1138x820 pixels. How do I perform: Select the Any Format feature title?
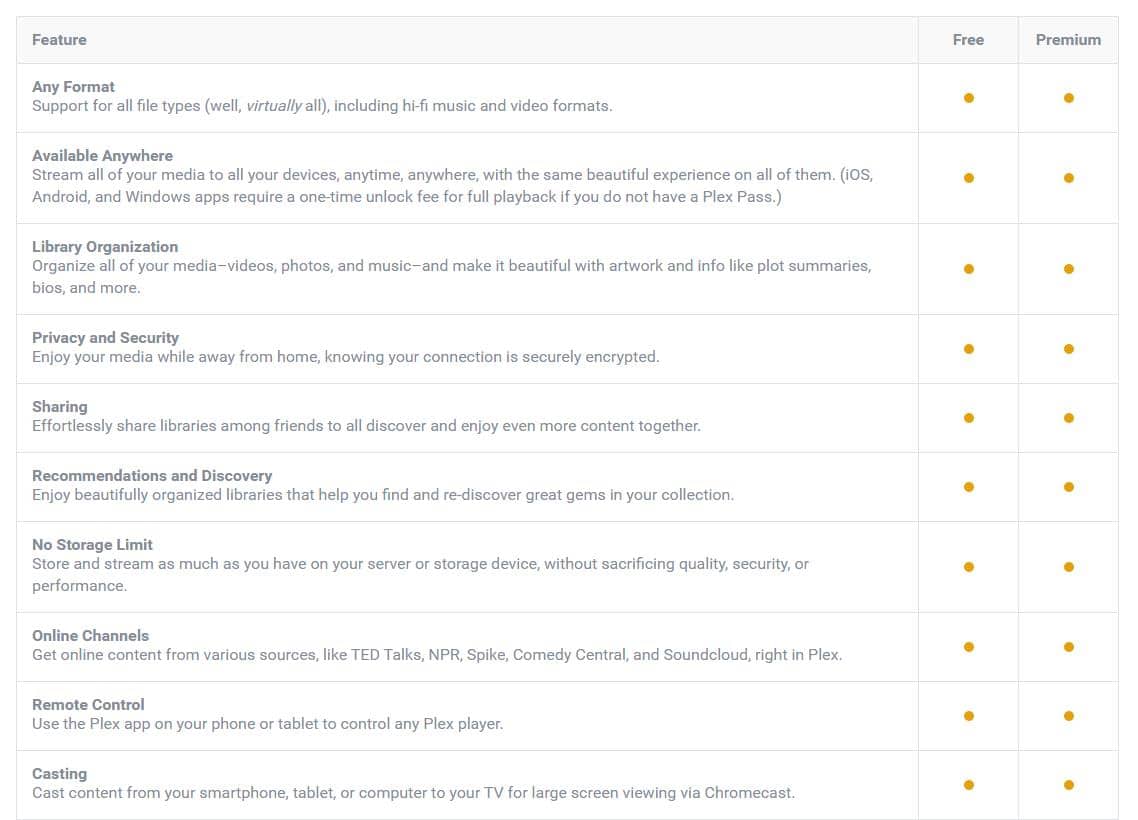[73, 86]
